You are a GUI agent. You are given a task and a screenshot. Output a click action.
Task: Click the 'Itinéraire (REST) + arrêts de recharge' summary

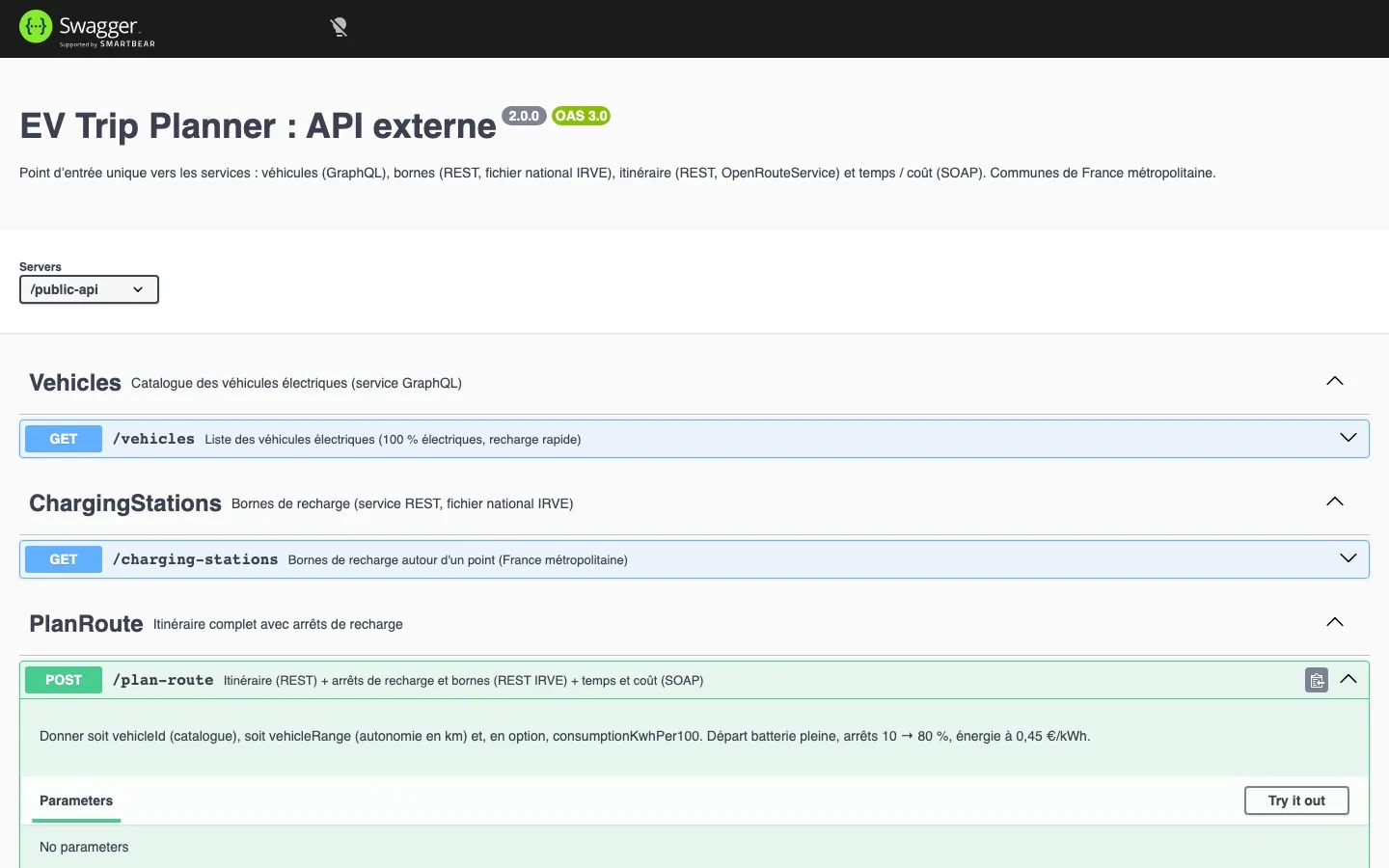tap(463, 681)
